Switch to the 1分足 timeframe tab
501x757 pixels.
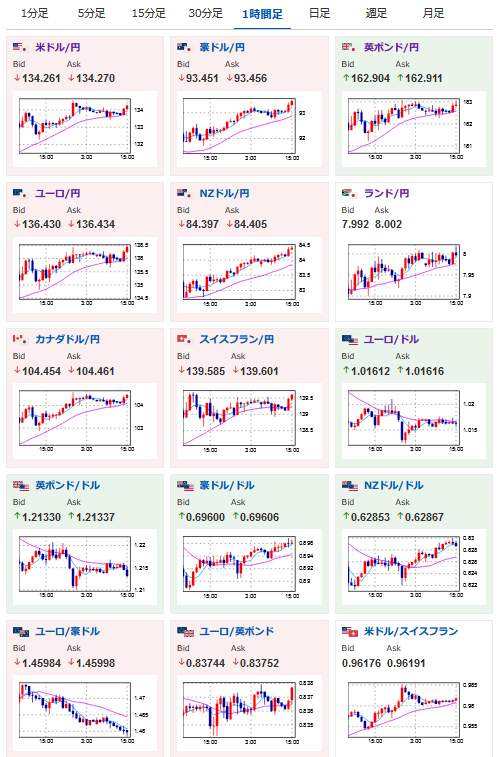click(35, 14)
